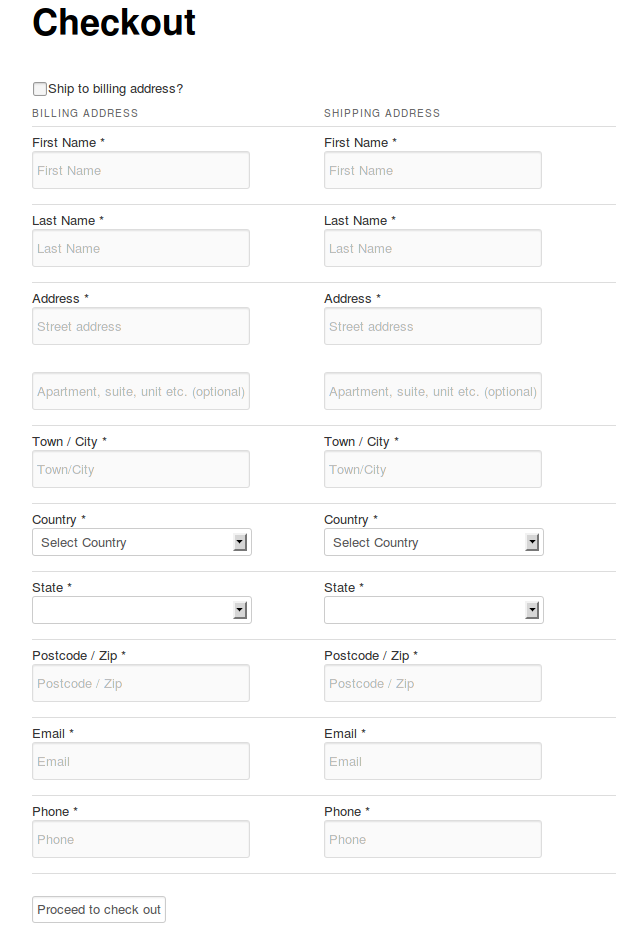Image resolution: width=642 pixels, height=938 pixels.
Task: Click the shipping Street address field
Action: [x=432, y=326]
